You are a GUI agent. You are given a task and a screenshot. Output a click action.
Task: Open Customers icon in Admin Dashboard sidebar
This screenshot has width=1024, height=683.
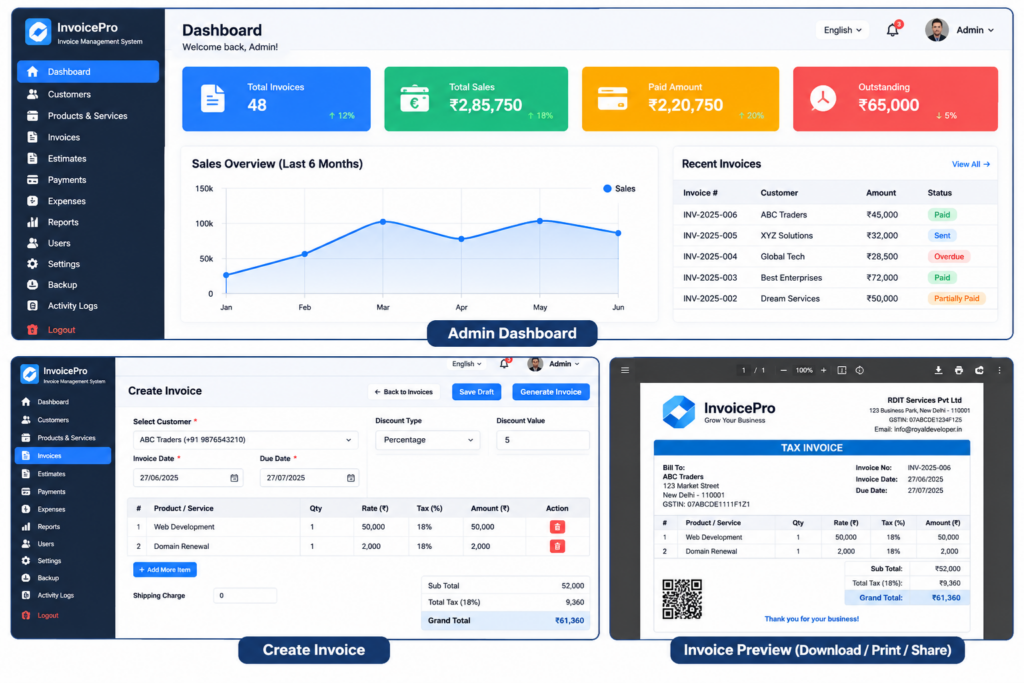point(32,94)
